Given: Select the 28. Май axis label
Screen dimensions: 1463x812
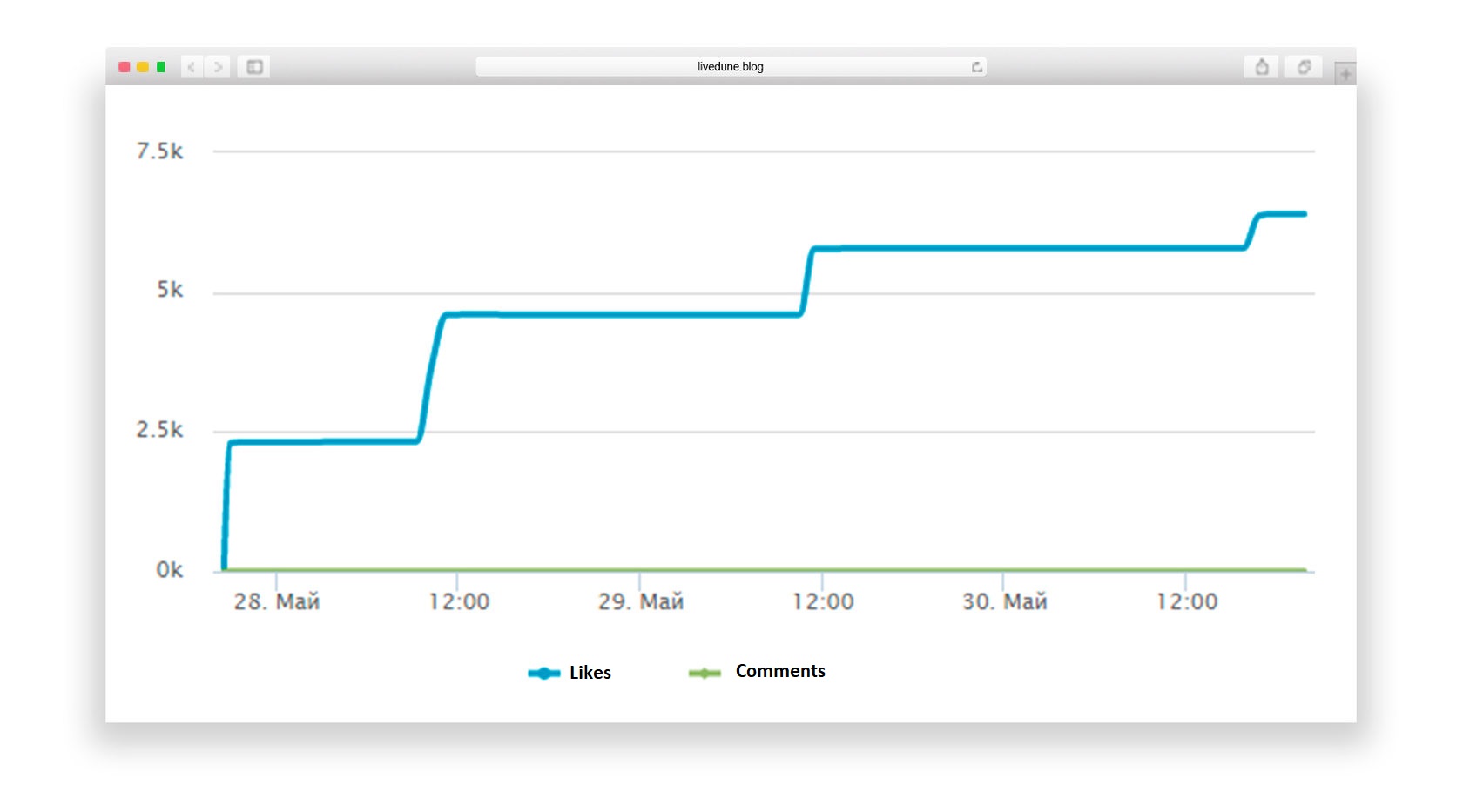Looking at the screenshot, I should [x=277, y=601].
